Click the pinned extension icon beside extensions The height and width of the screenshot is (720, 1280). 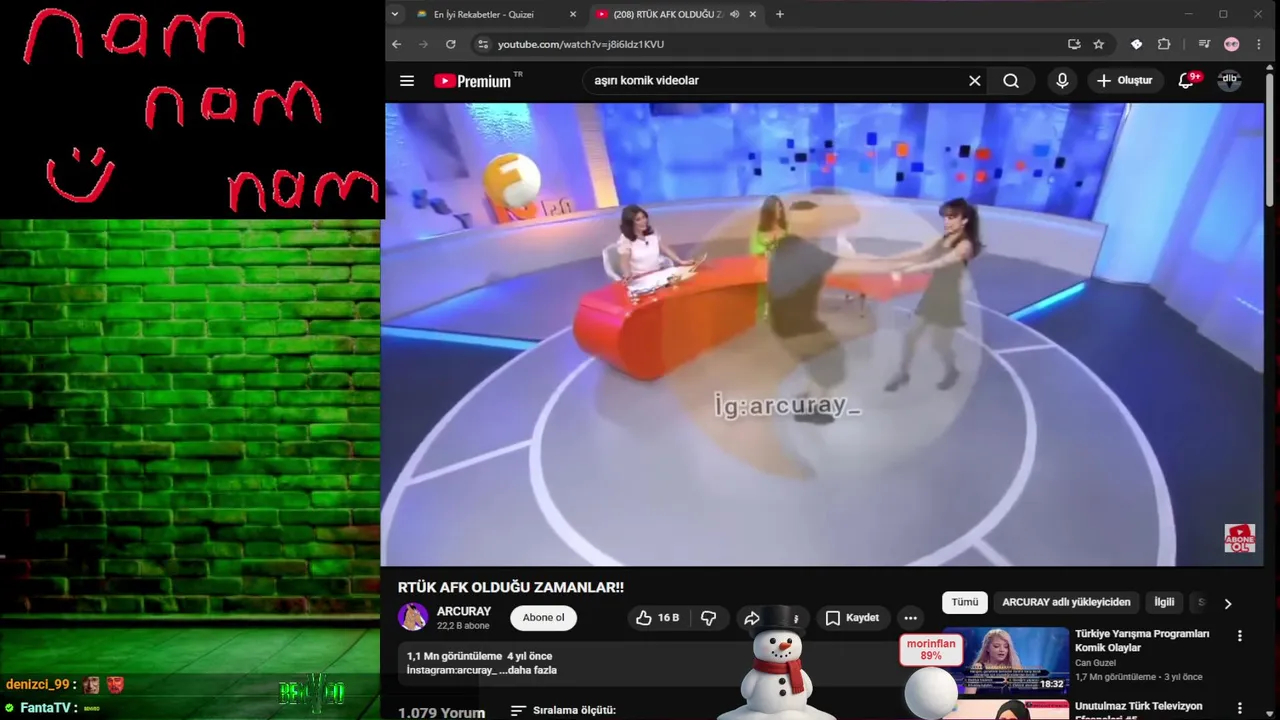(x=1136, y=44)
